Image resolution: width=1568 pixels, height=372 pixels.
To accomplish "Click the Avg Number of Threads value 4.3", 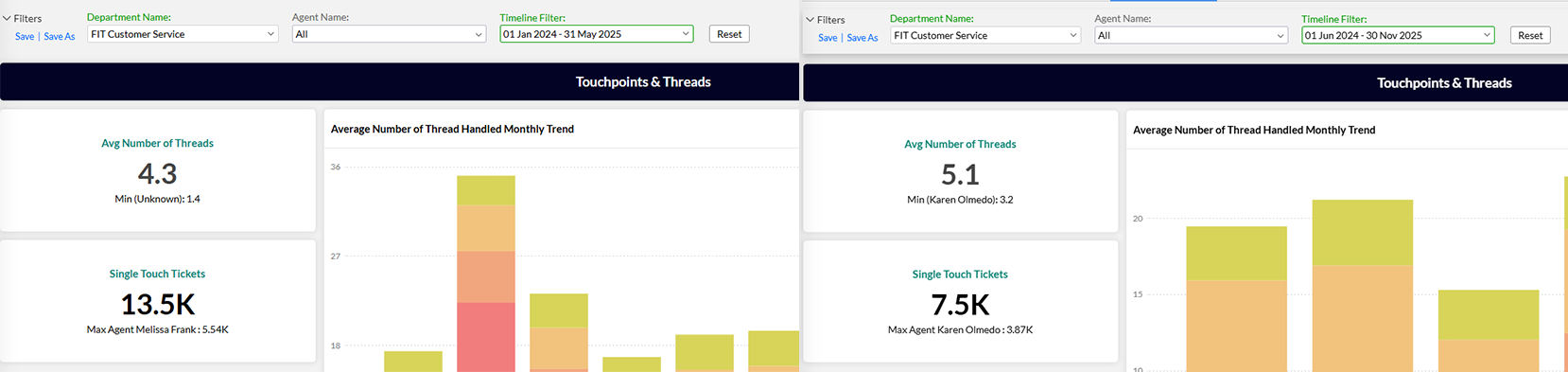I will point(157,173).
